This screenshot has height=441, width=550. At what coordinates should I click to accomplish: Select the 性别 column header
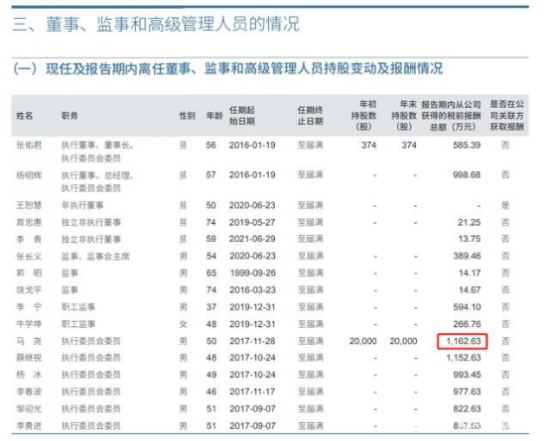pos(187,115)
